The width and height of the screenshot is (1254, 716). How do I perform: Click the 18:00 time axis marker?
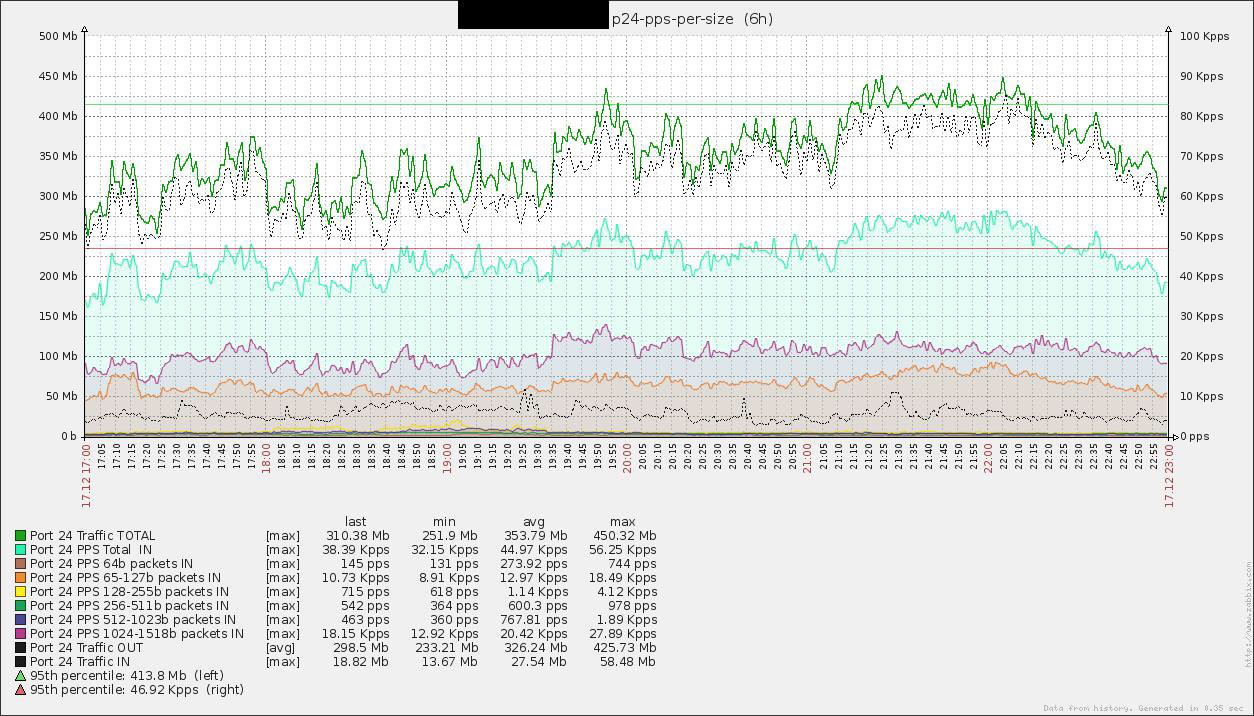[x=266, y=465]
